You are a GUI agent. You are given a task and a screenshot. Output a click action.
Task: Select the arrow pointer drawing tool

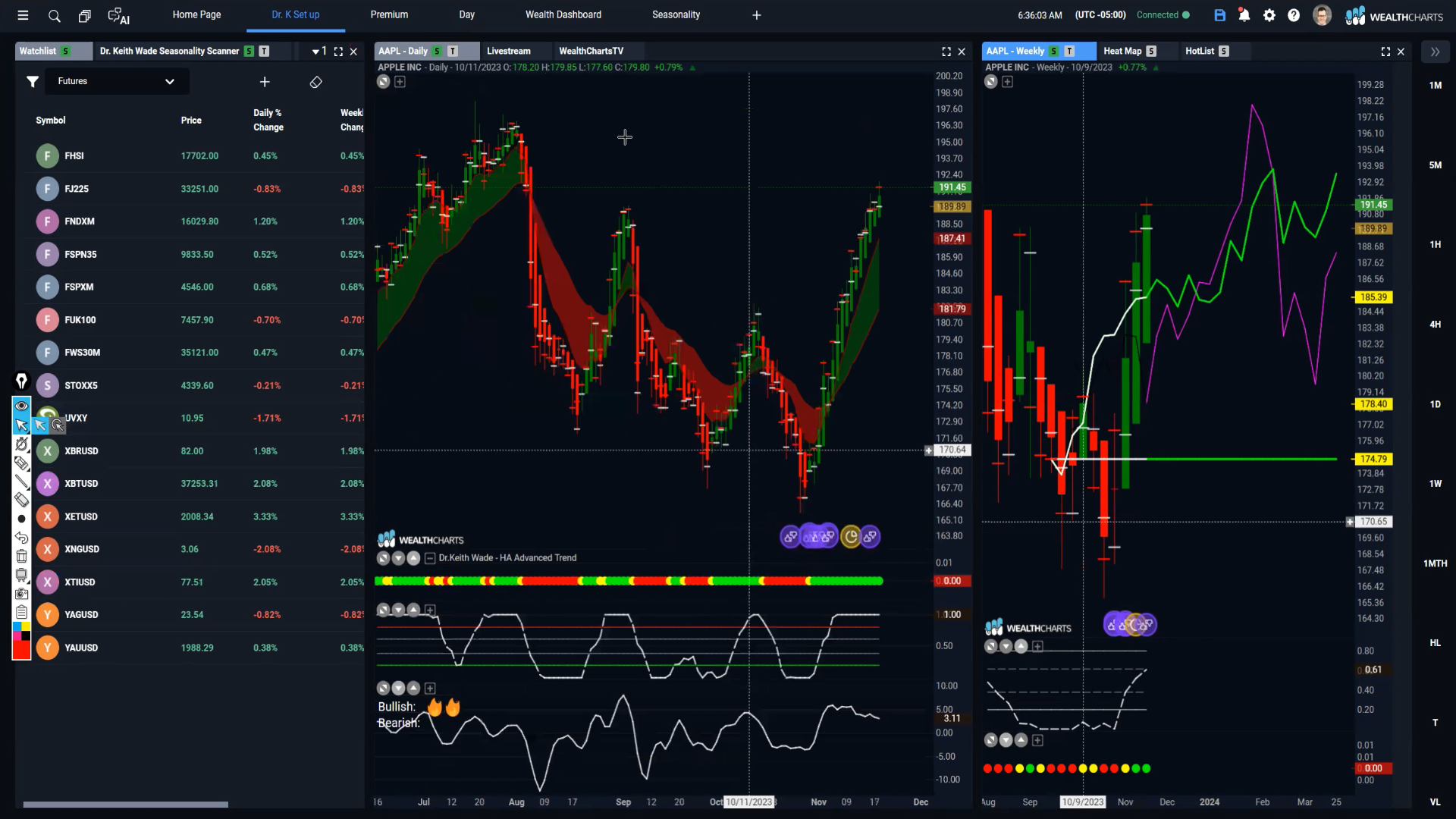[21, 425]
